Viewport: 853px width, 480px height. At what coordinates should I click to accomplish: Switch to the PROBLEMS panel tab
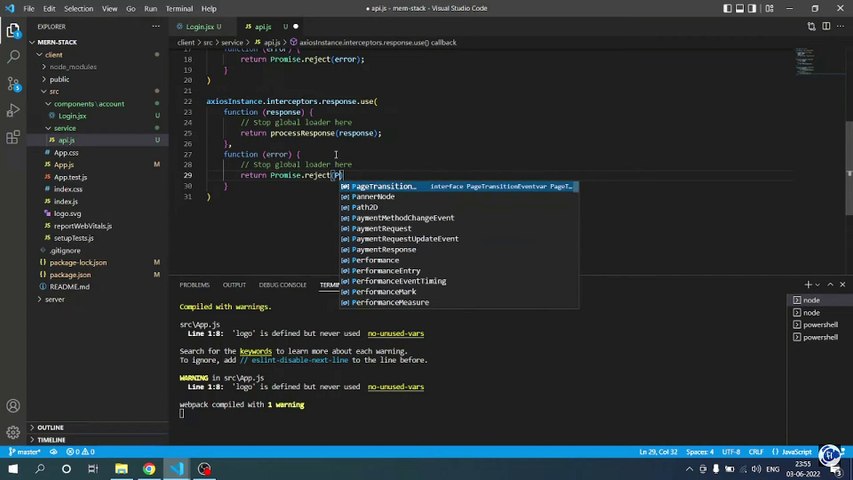click(x=194, y=285)
